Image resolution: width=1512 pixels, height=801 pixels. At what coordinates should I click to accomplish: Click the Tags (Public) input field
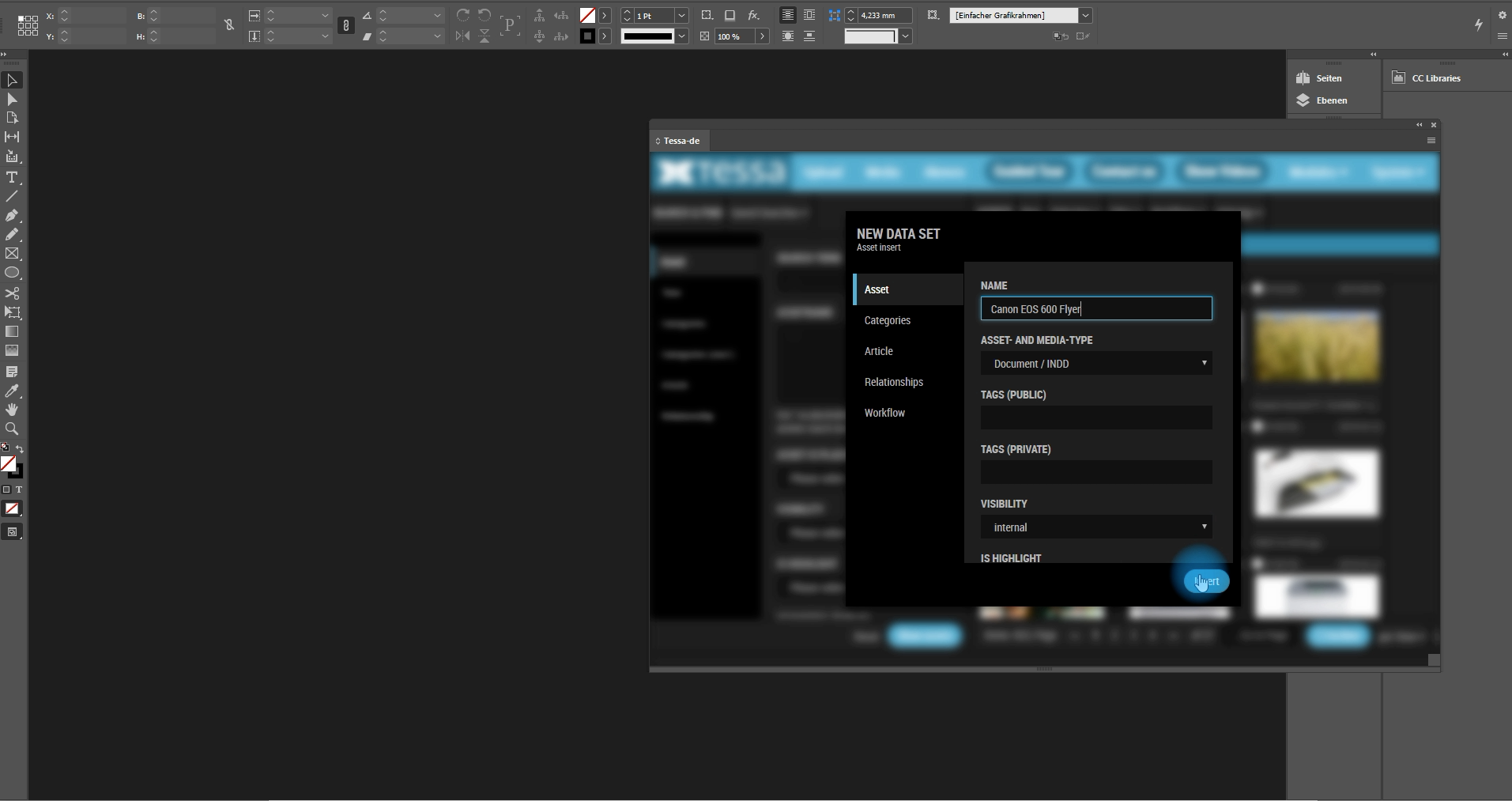(x=1095, y=418)
